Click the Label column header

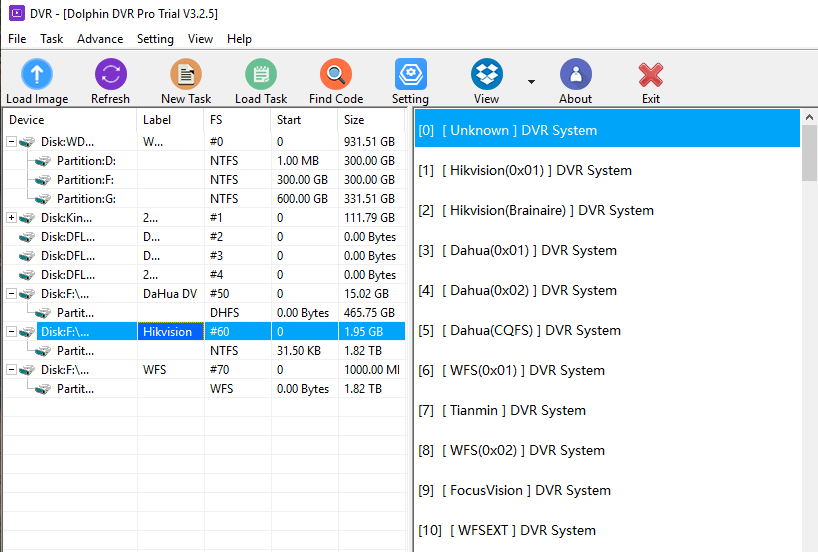click(x=171, y=120)
